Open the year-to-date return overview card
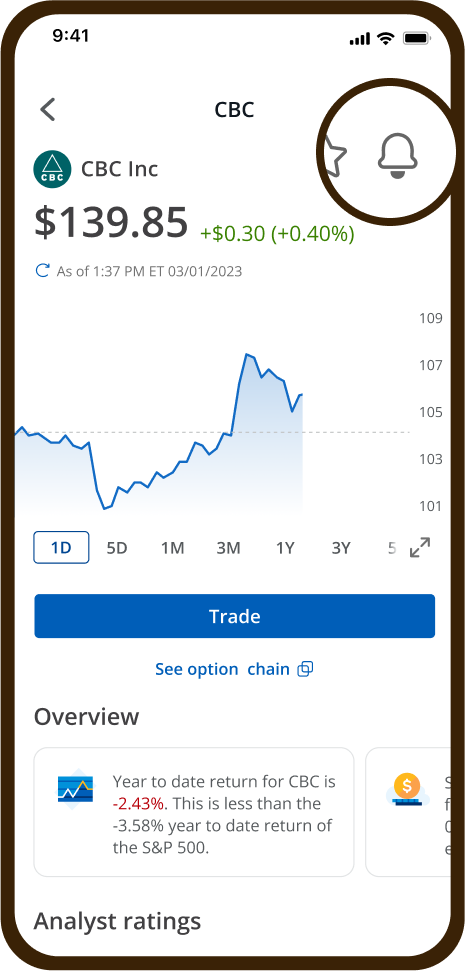465x971 pixels. tap(194, 812)
